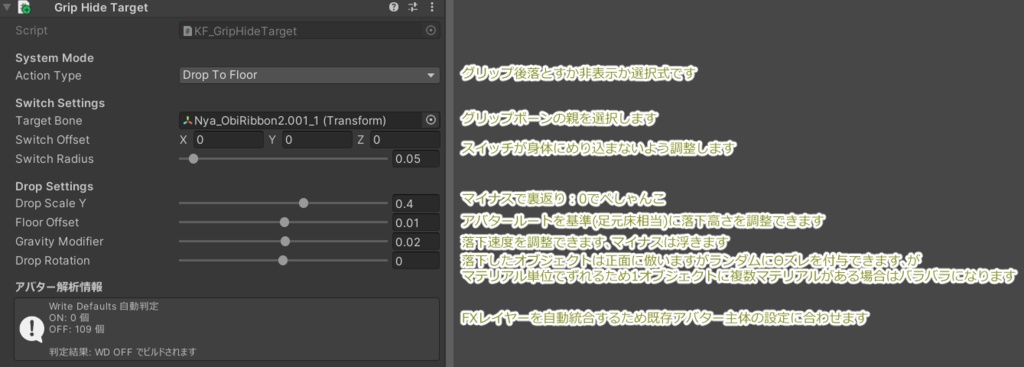Click the Switch Offset label
Image resolution: width=1024 pixels, height=367 pixels.
[x=52, y=140]
